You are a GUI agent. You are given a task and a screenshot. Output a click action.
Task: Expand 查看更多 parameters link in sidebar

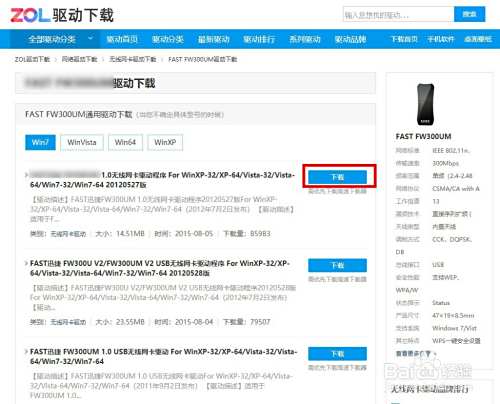(x=416, y=353)
